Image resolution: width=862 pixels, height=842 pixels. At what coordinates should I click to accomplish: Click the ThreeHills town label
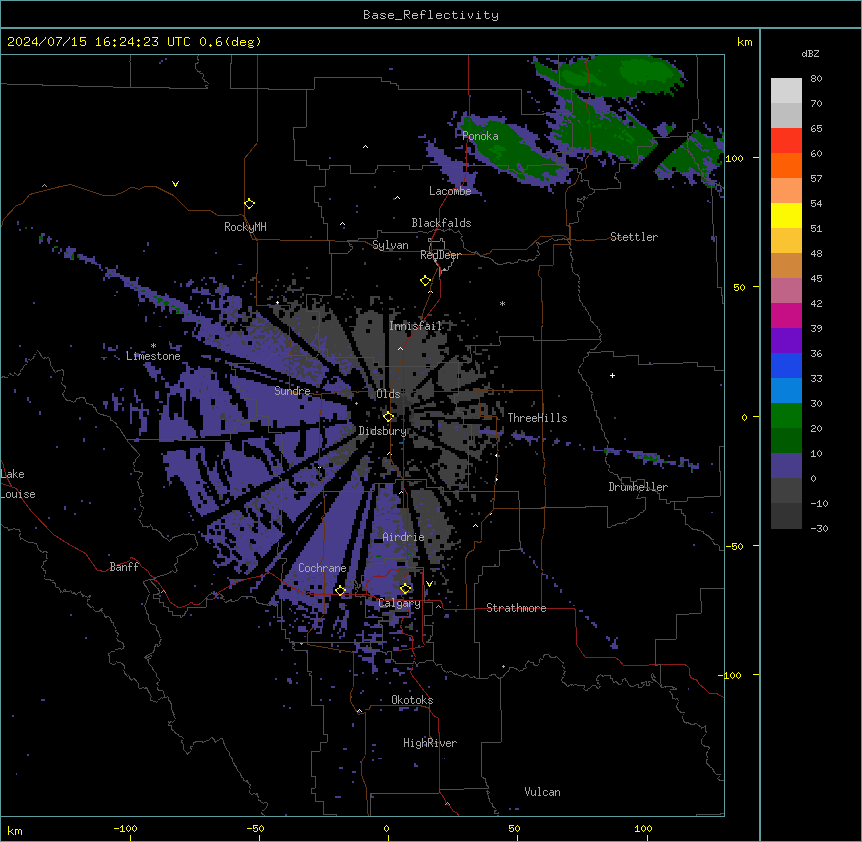(537, 418)
